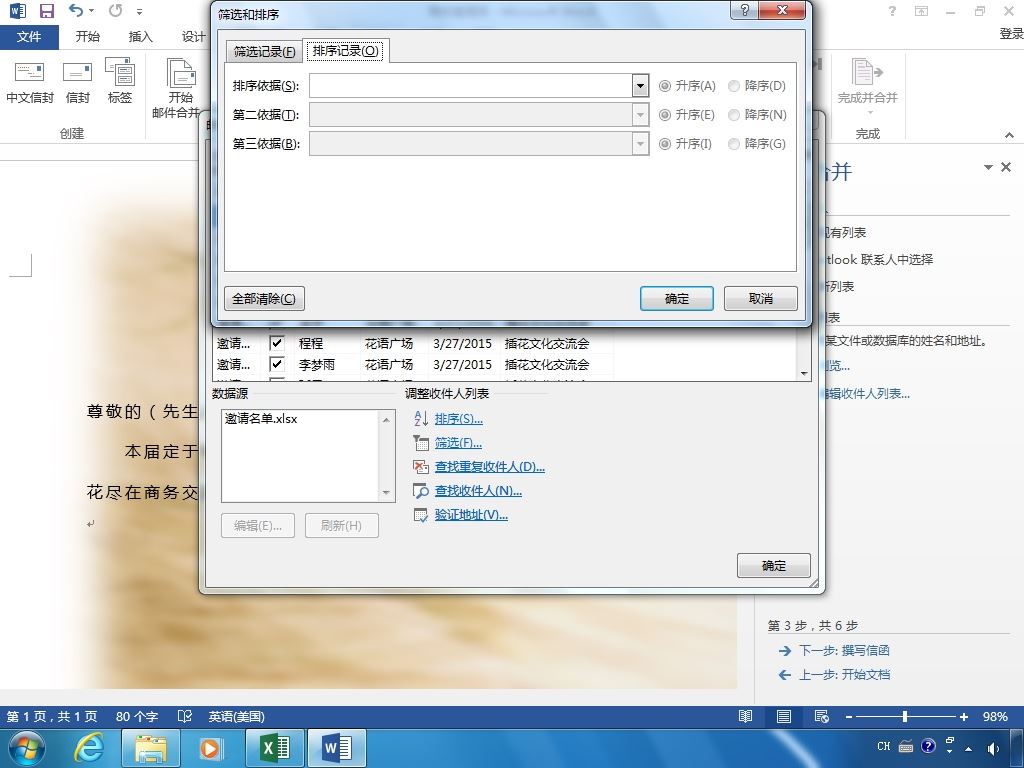1024x768 pixels.
Task: Click the help question mark in dialog title
Action: tap(744, 10)
